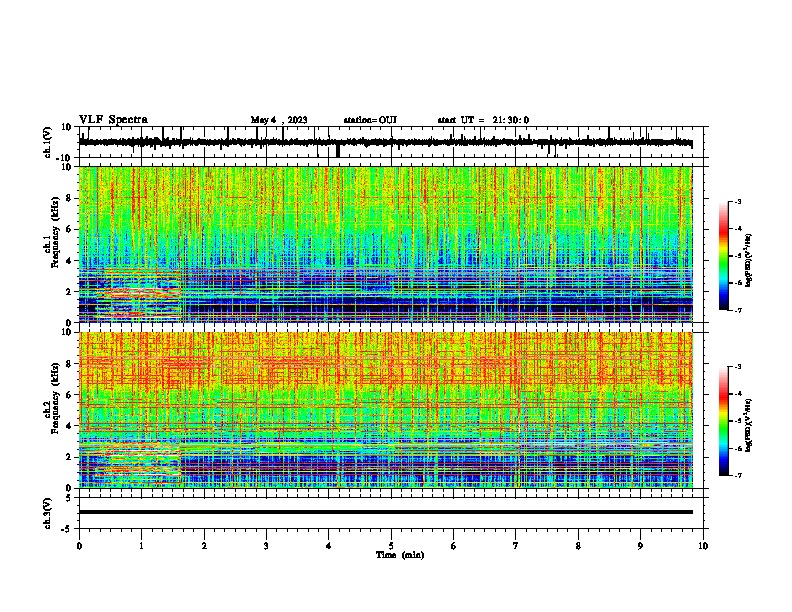Click the ch.1 voltage waveform trace
Image resolution: width=792 pixels, height=612 pixels.
coord(386,142)
